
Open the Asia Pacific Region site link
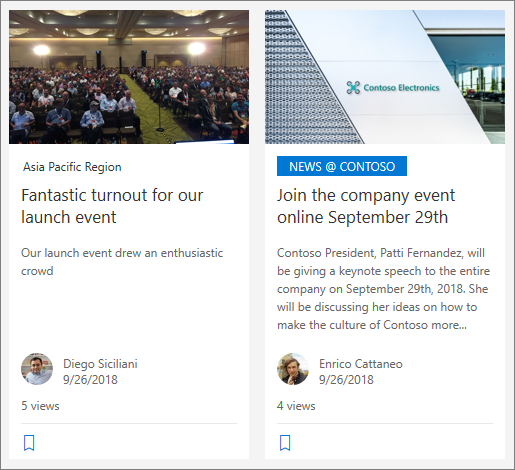[x=72, y=167]
